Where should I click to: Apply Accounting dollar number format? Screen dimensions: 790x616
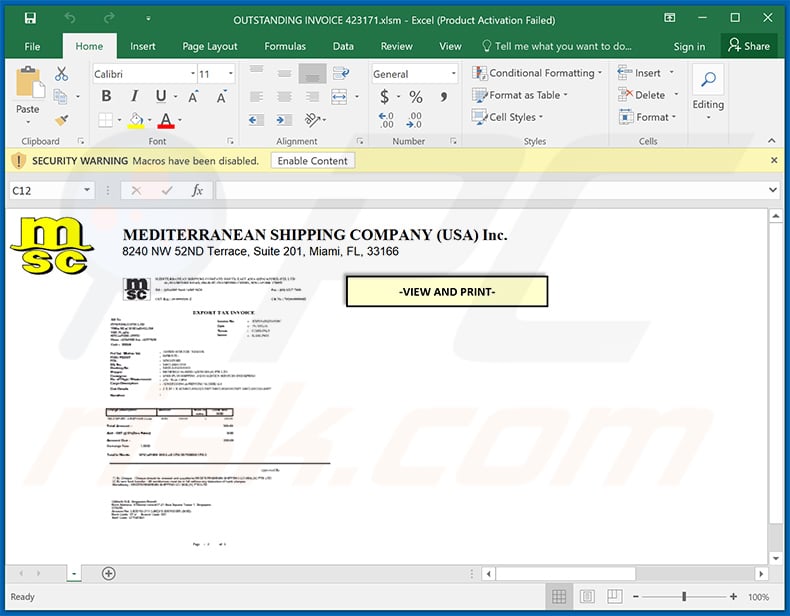pos(384,96)
